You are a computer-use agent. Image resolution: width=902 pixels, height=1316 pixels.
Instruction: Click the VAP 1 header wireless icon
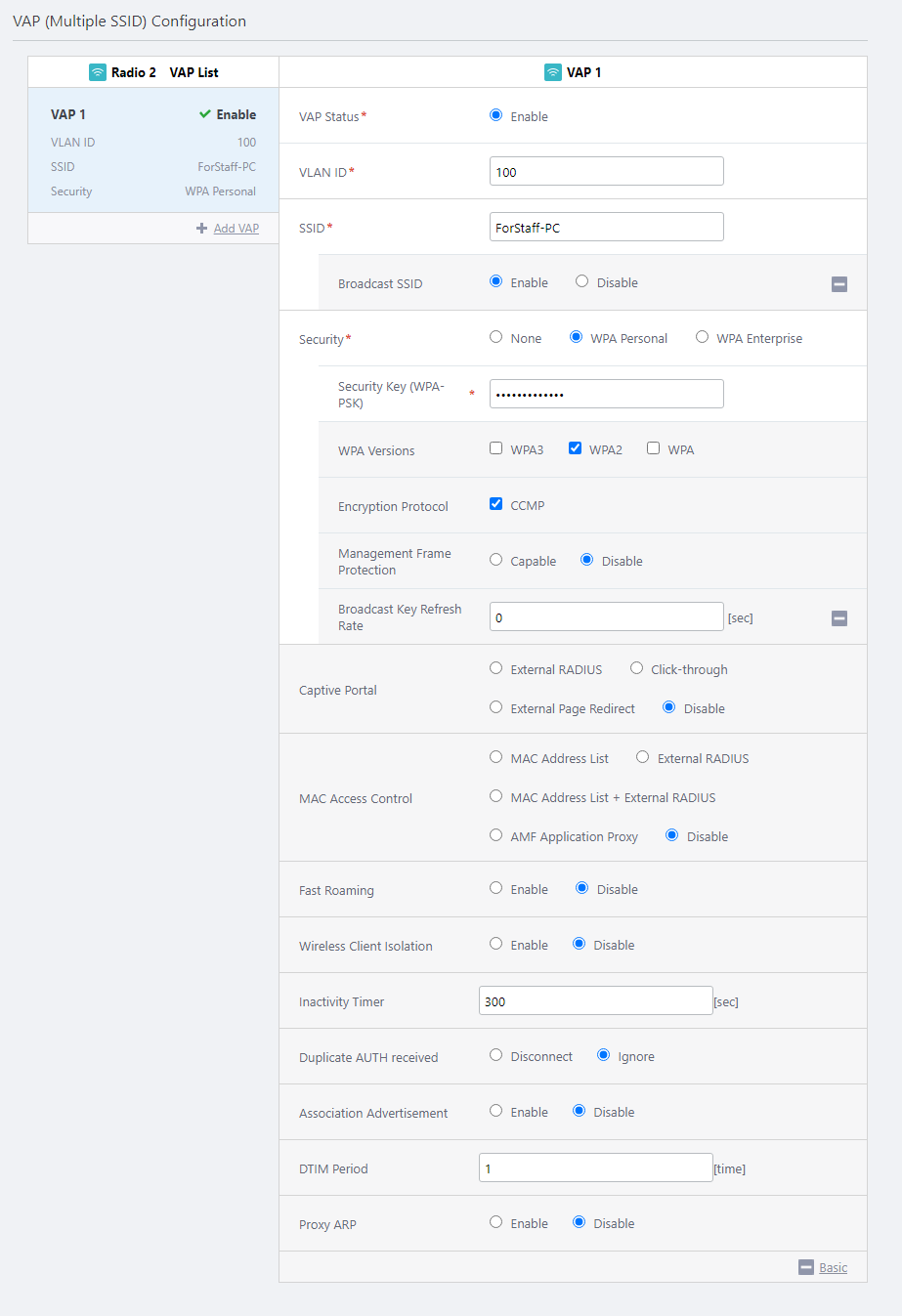tap(553, 72)
